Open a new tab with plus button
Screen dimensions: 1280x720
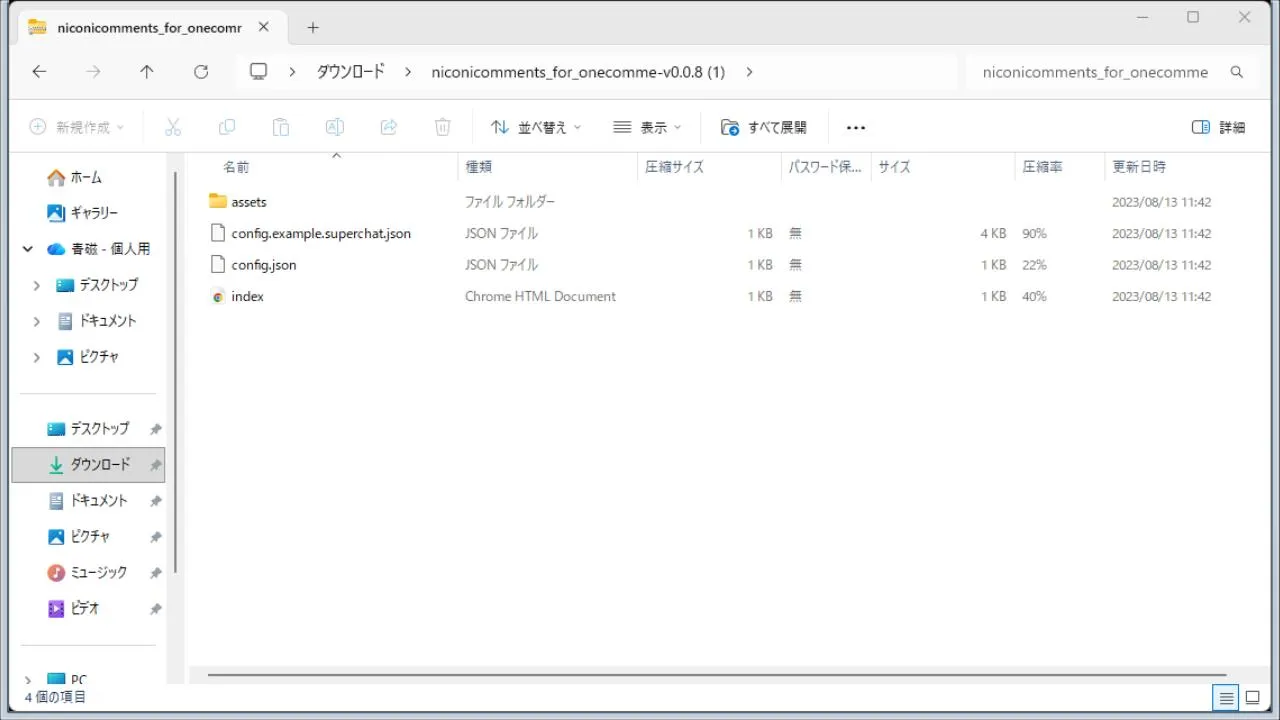pos(313,28)
